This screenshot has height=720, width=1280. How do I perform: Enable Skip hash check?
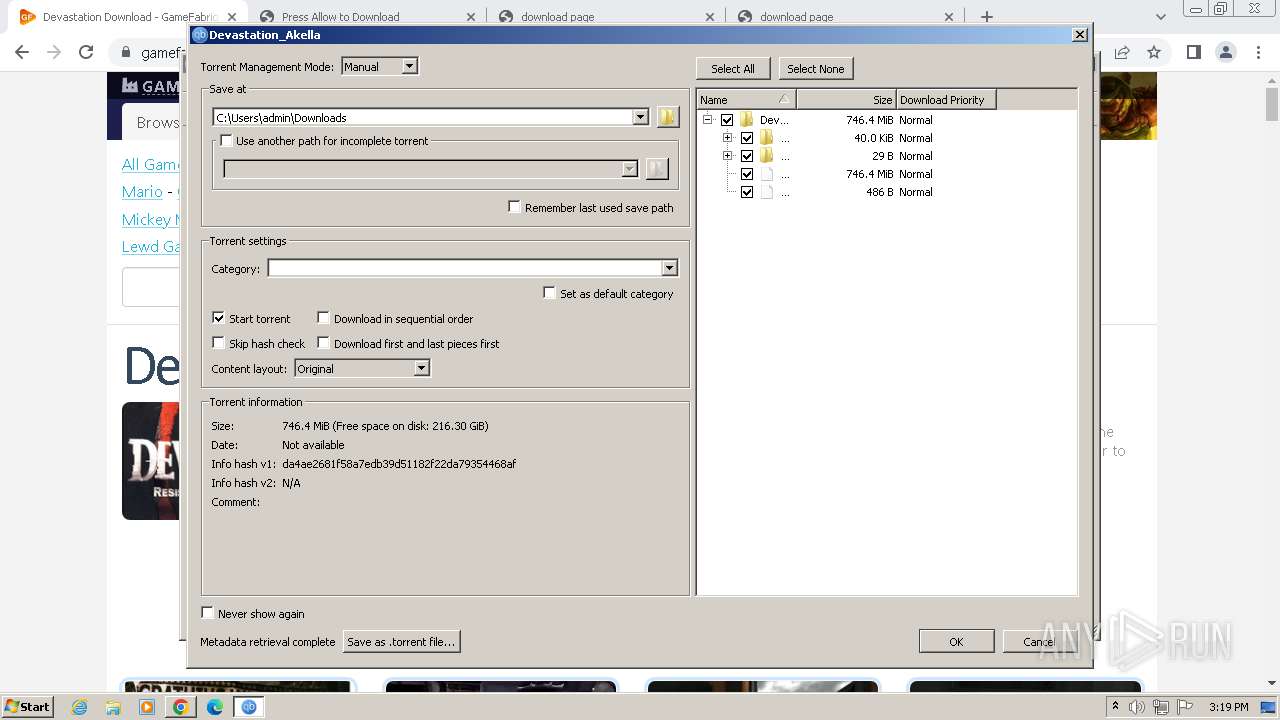pyautogui.click(x=218, y=343)
